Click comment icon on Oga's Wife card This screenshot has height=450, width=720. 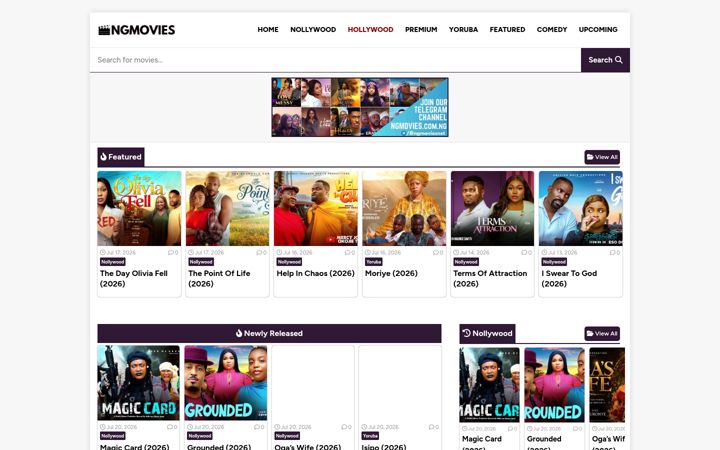[x=346, y=427]
